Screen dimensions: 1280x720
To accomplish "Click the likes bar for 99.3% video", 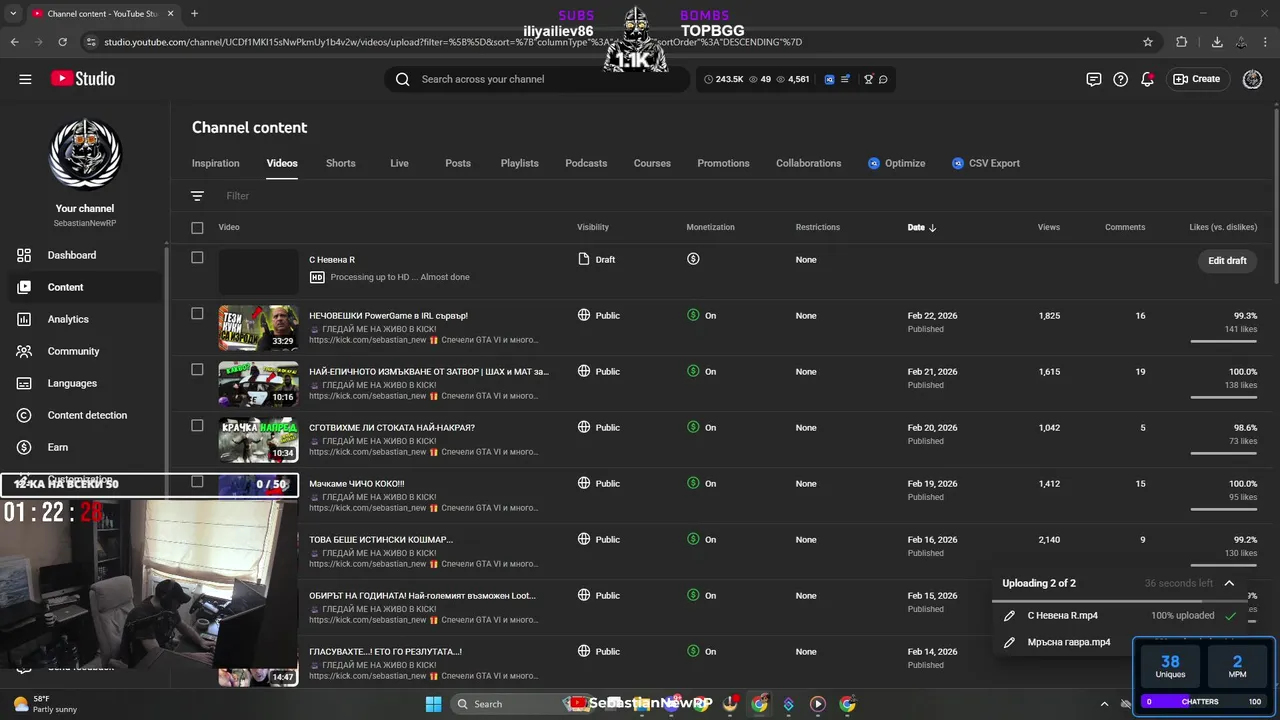I will pyautogui.click(x=1223, y=341).
